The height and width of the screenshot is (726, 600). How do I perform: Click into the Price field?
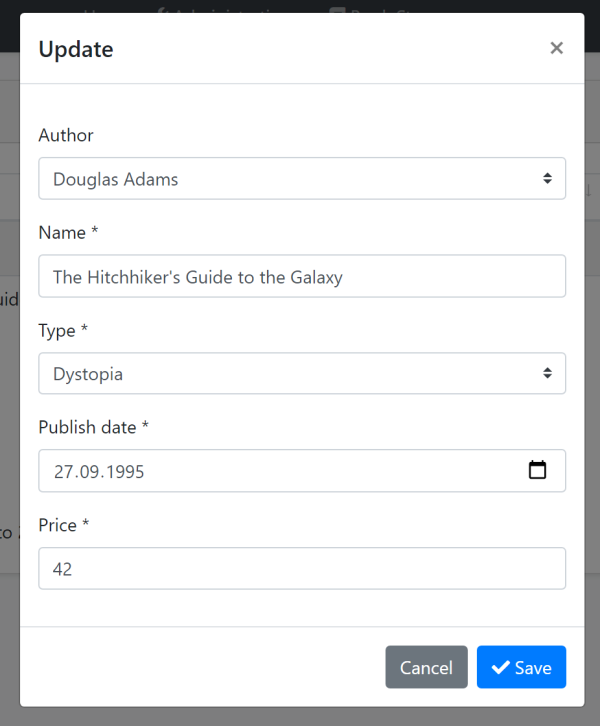coord(300,568)
